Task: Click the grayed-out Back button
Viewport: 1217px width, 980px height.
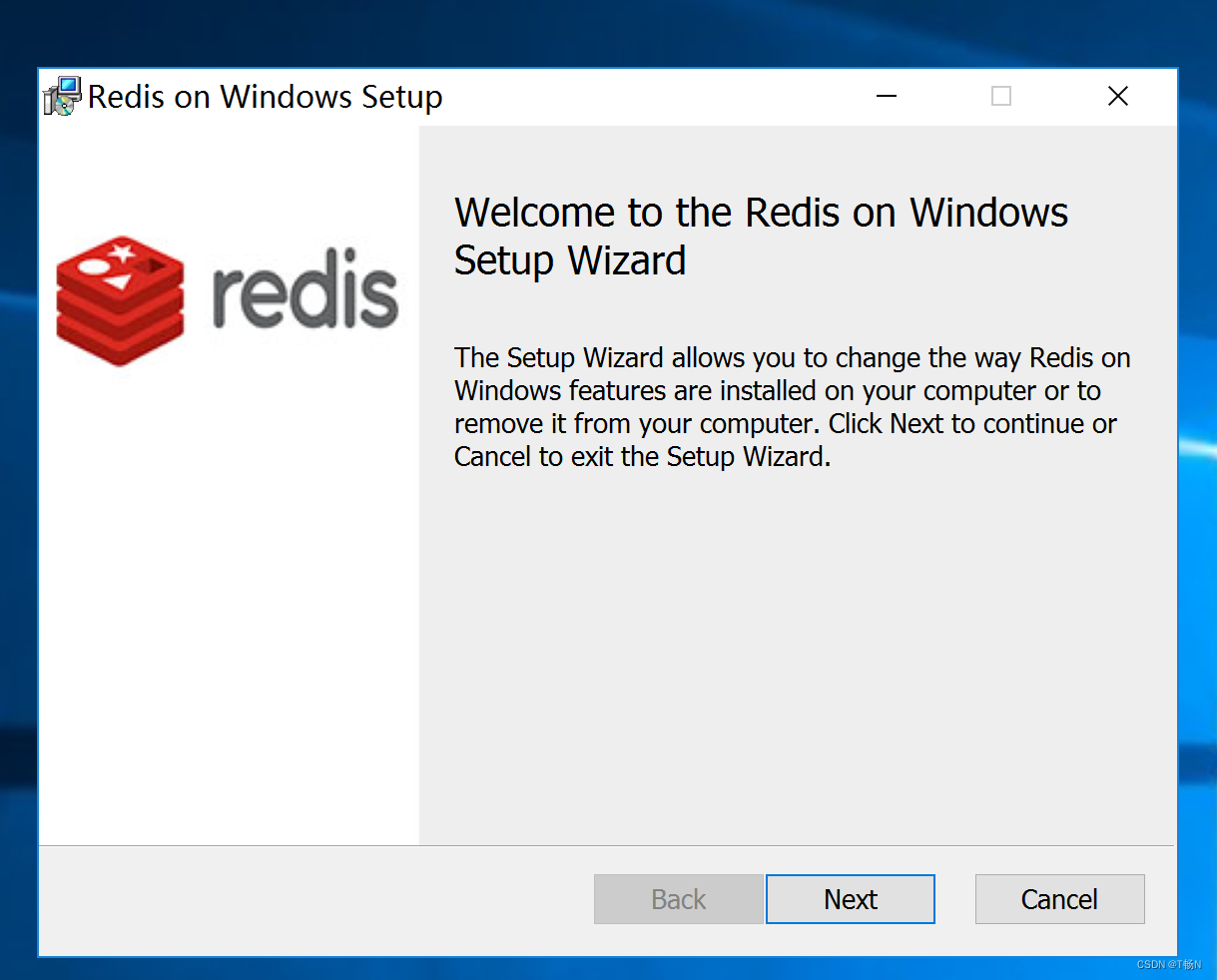Action: (678, 898)
